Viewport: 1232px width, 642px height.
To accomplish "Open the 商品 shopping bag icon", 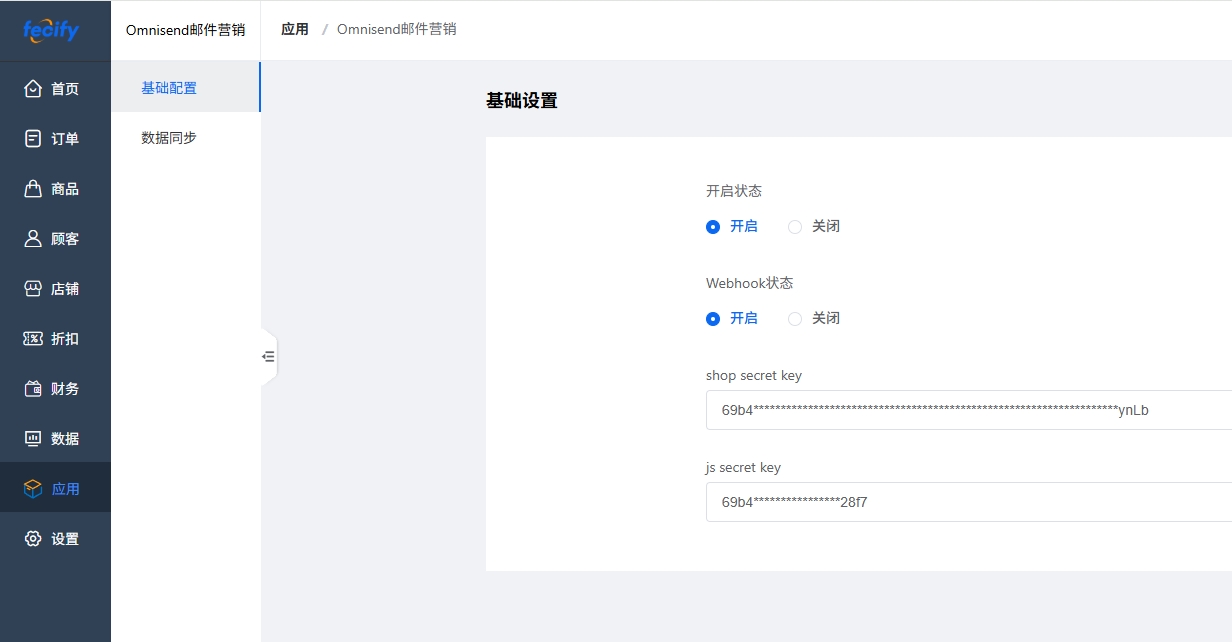I will click(33, 189).
